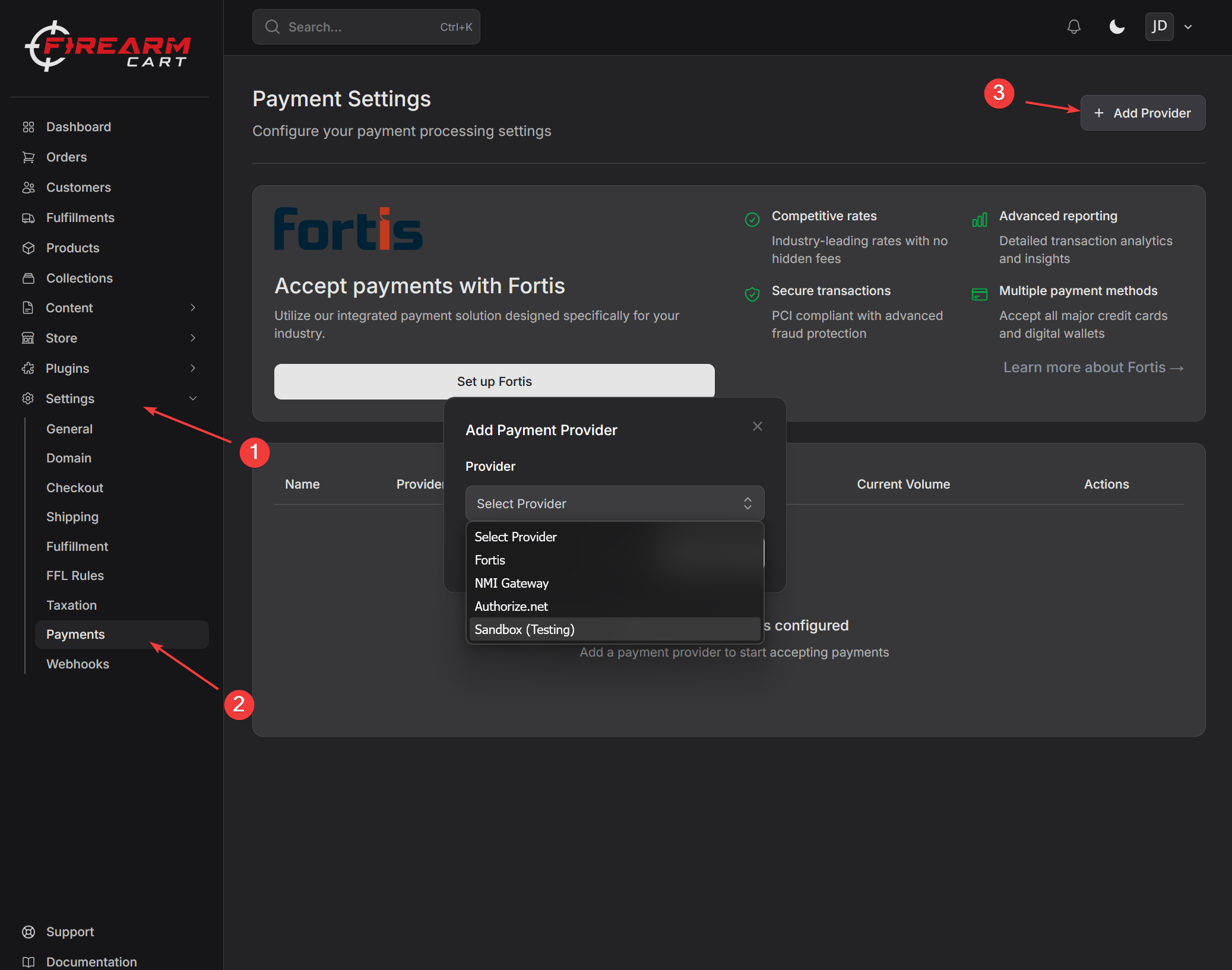Viewport: 1232px width, 970px height.
Task: Click the Settings gear icon
Action: pyautogui.click(x=28, y=398)
